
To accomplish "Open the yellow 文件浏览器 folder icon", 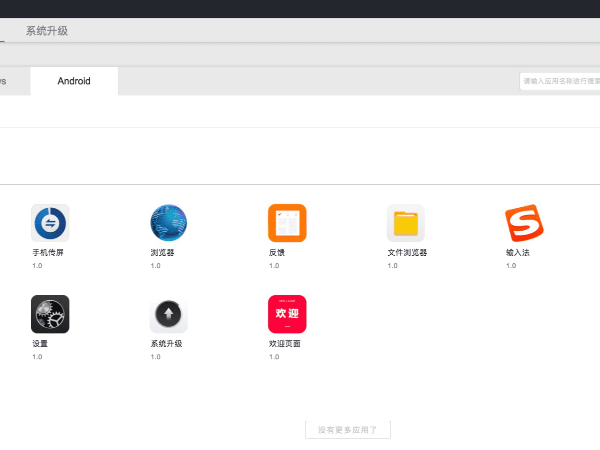I will (405, 223).
